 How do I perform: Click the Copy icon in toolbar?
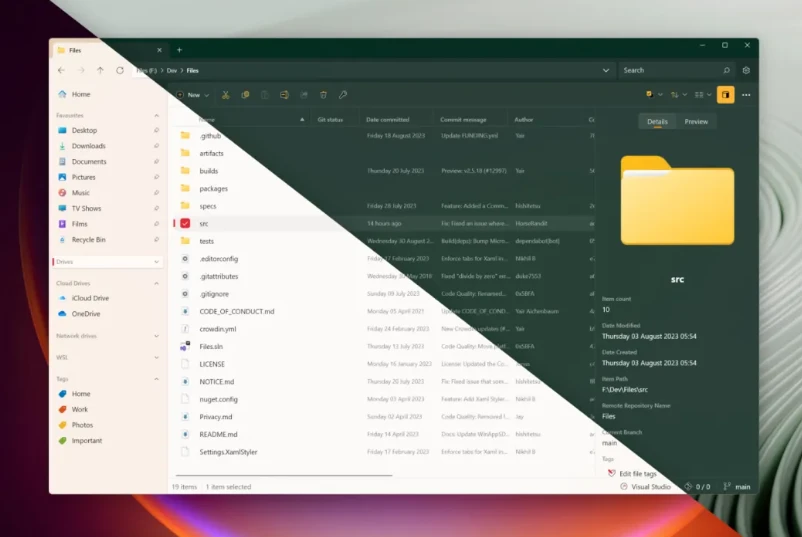245,95
